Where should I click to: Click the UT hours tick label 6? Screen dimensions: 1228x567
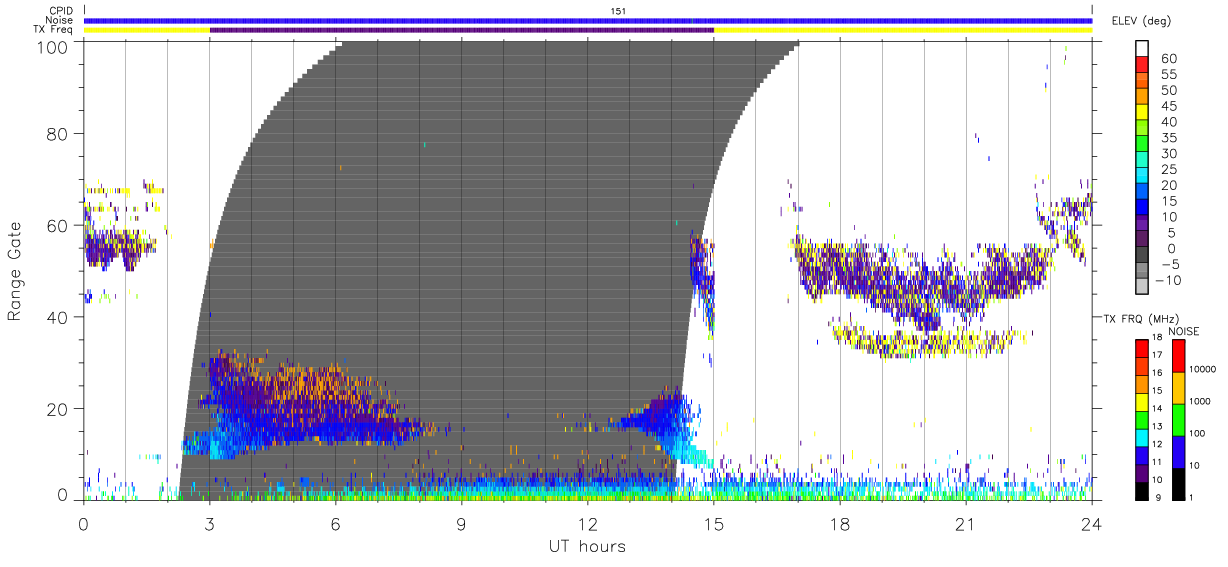pyautogui.click(x=336, y=523)
